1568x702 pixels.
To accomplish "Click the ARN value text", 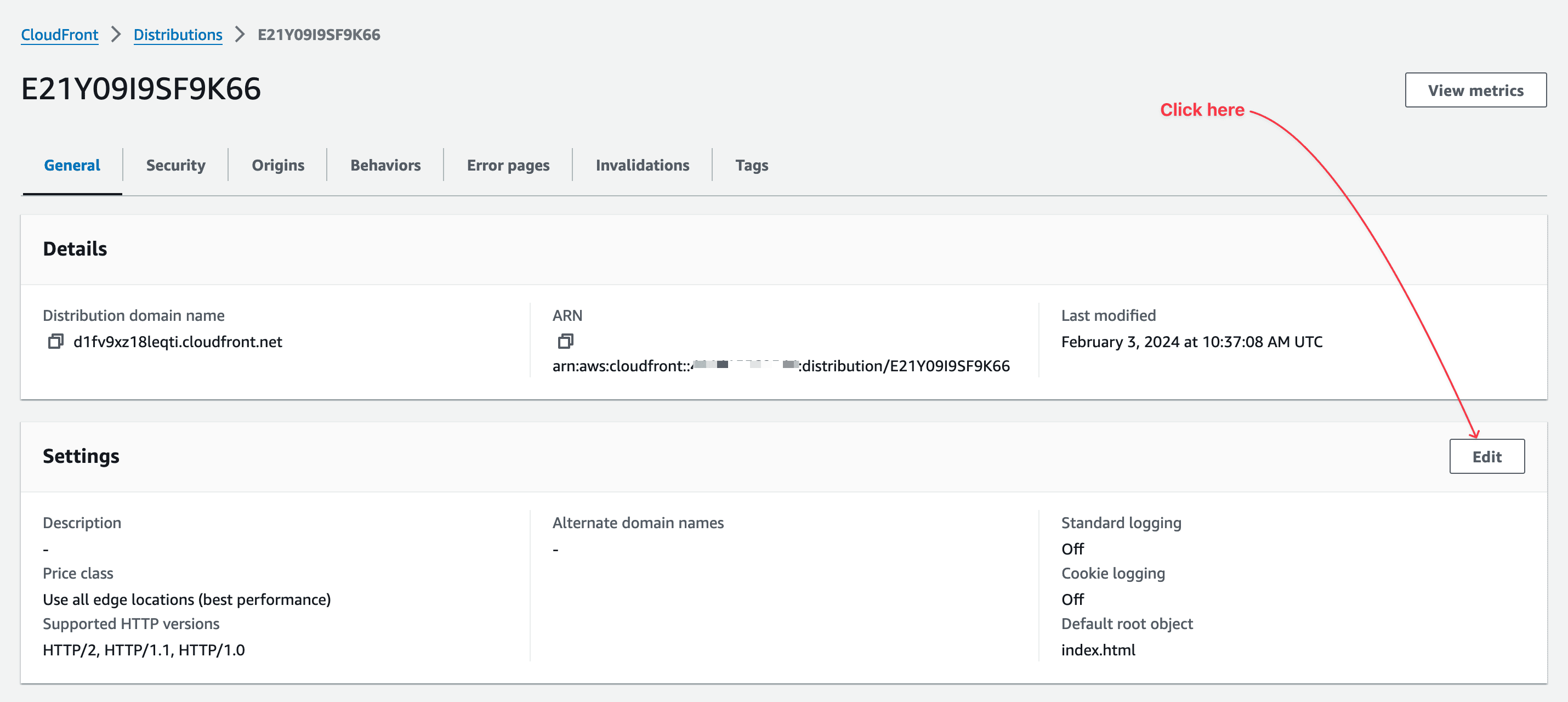I will click(x=781, y=366).
